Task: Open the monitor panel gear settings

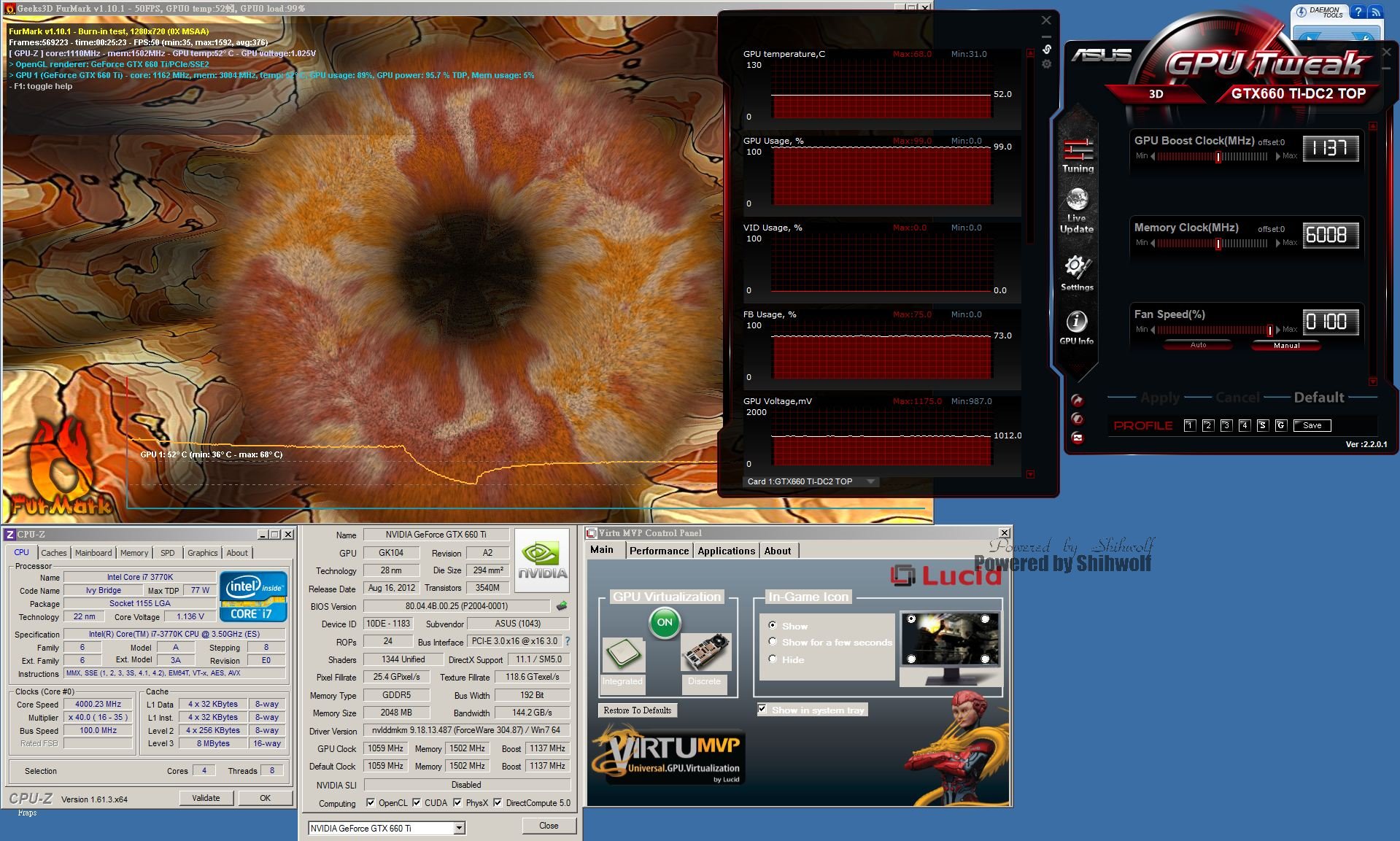Action: coord(1046,64)
